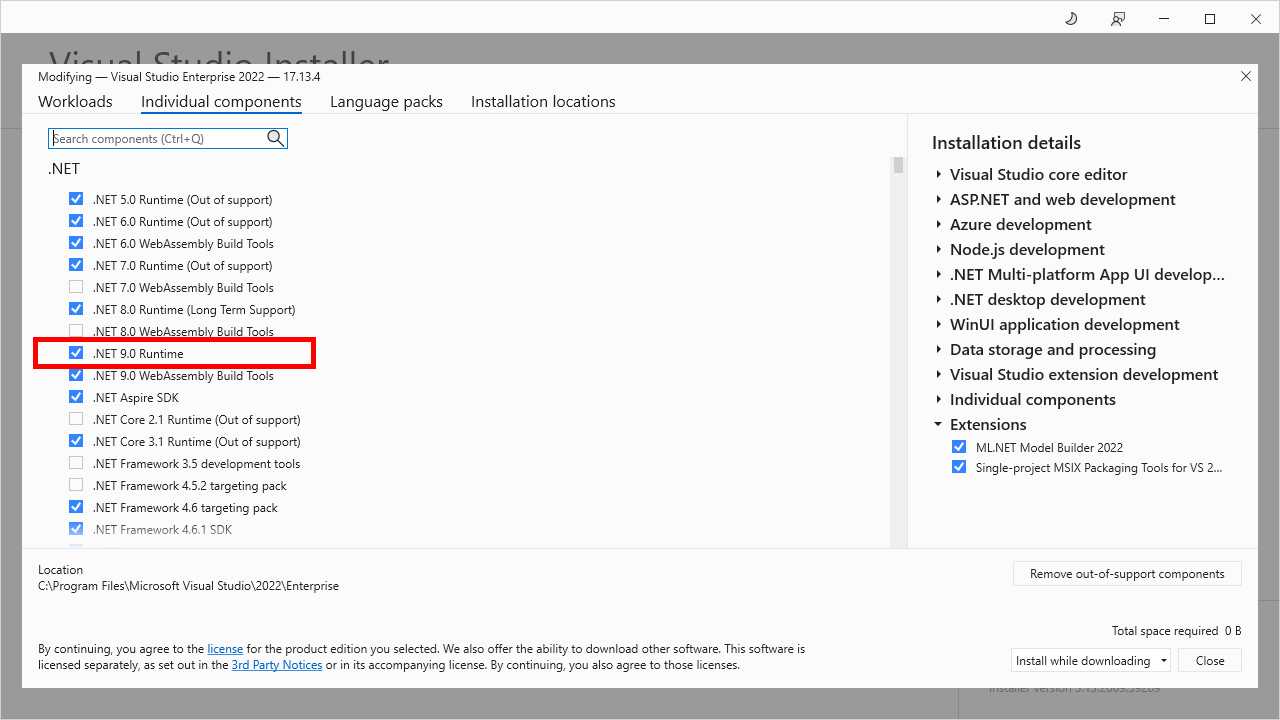Click Remove out-of-support components button
This screenshot has width=1280, height=720.
click(x=1127, y=574)
